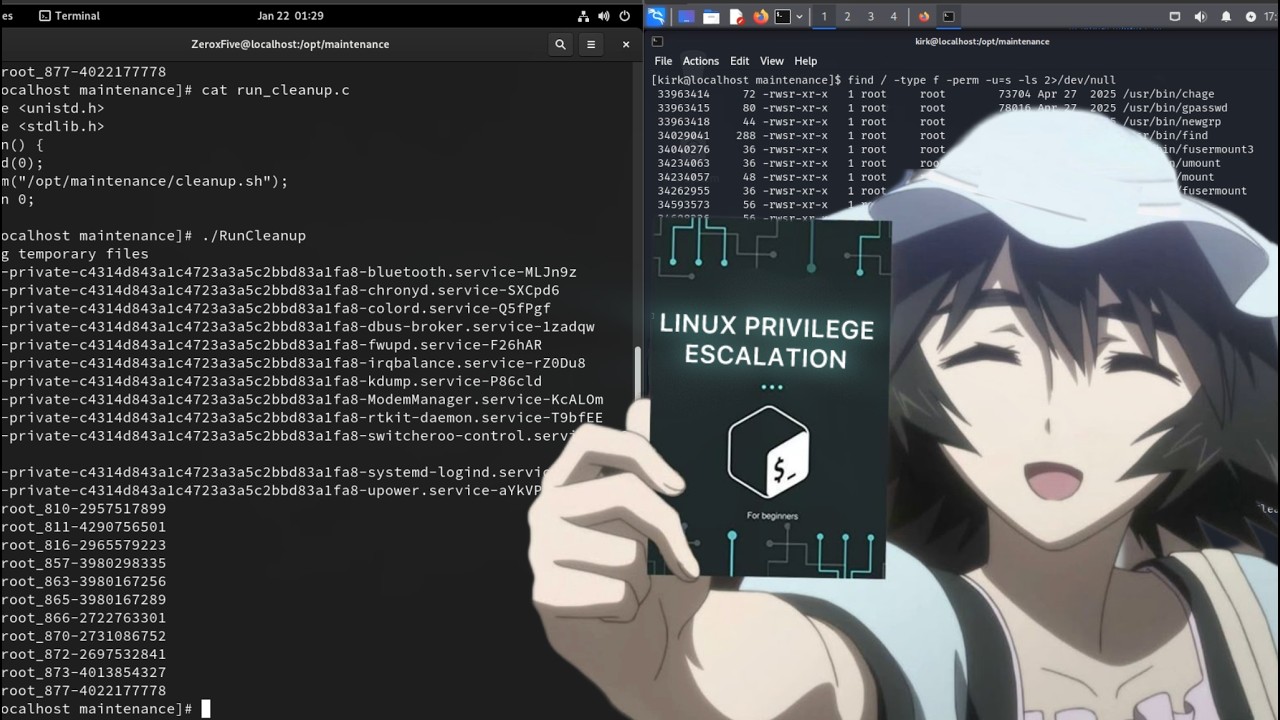1280x720 pixels.
Task: Open the Terminal app menu in GNOME bar
Action: [x=69, y=16]
